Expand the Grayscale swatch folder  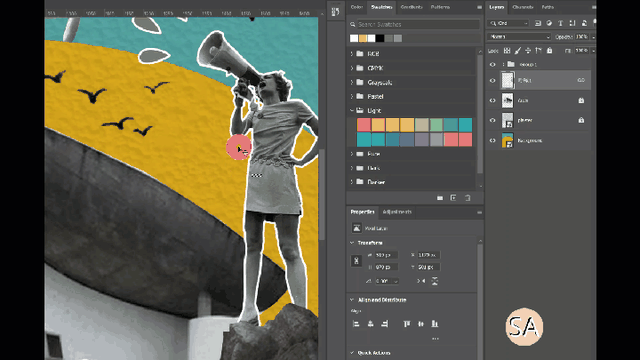(352, 82)
